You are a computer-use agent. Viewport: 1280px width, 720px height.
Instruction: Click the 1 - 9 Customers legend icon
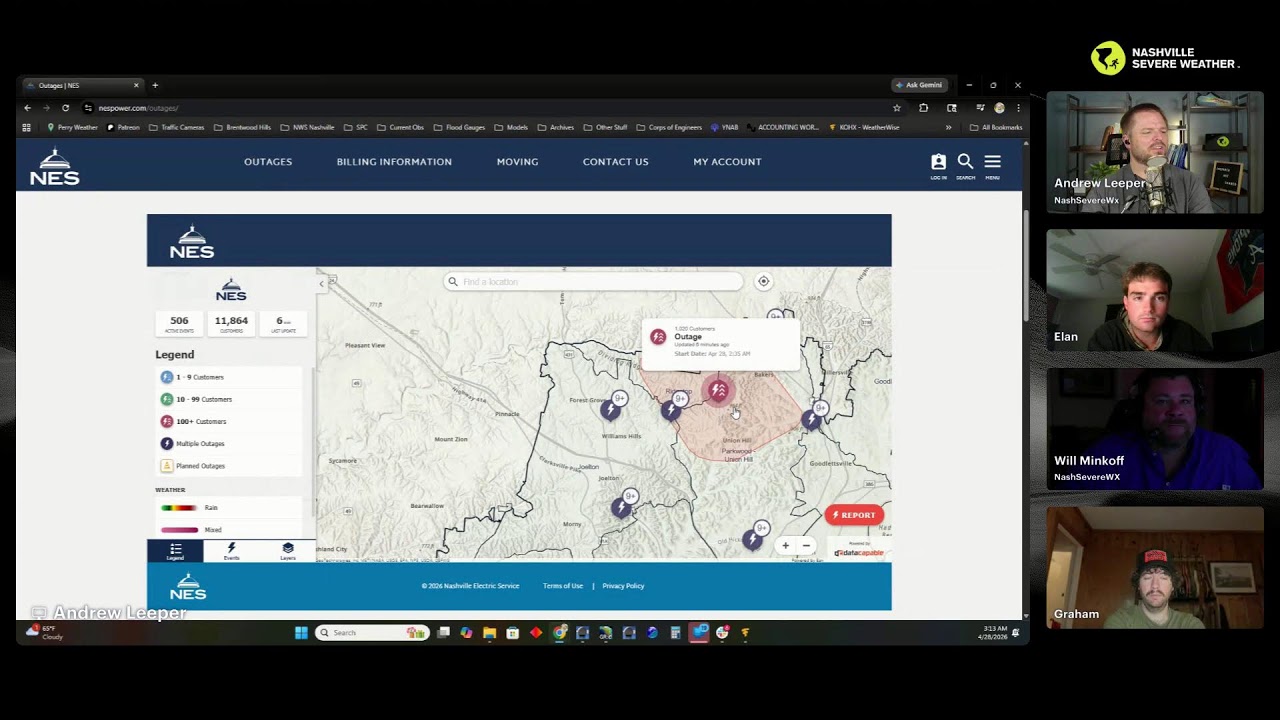pos(167,377)
